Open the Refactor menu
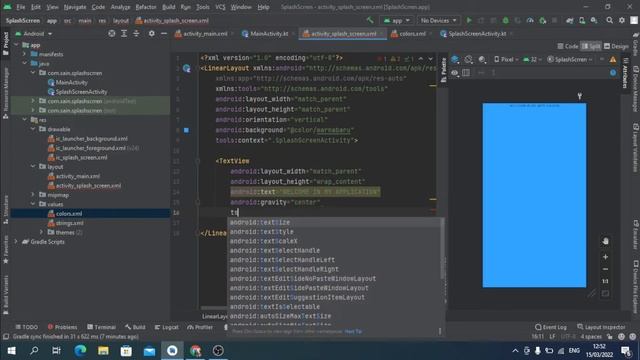The image size is (640, 360). (146, 7)
